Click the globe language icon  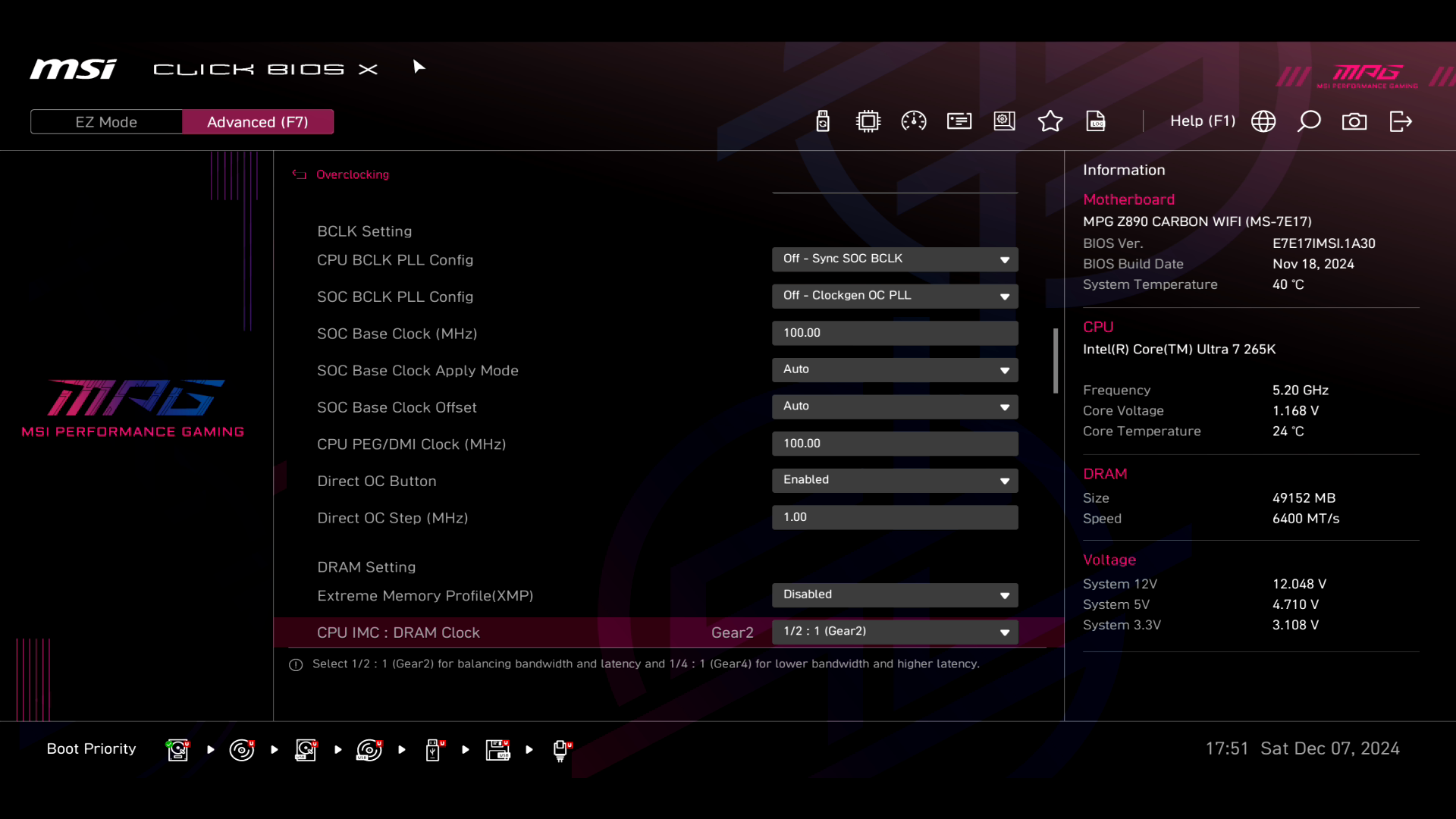point(1263,121)
